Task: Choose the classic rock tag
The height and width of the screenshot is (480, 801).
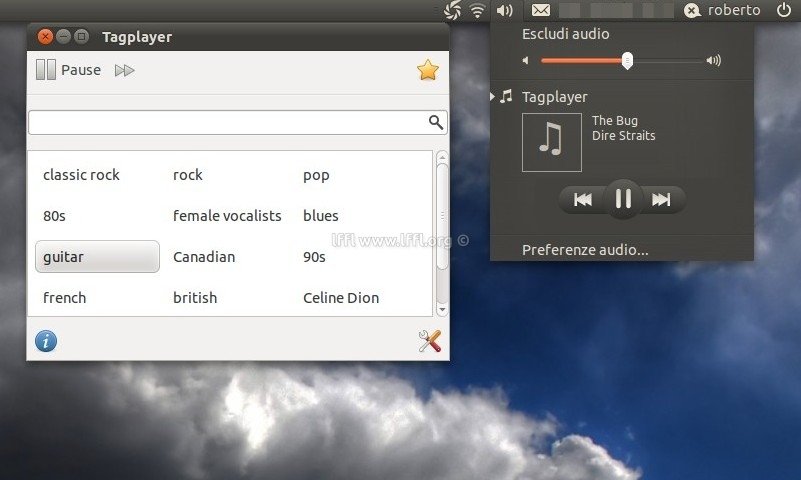Action: tap(81, 175)
